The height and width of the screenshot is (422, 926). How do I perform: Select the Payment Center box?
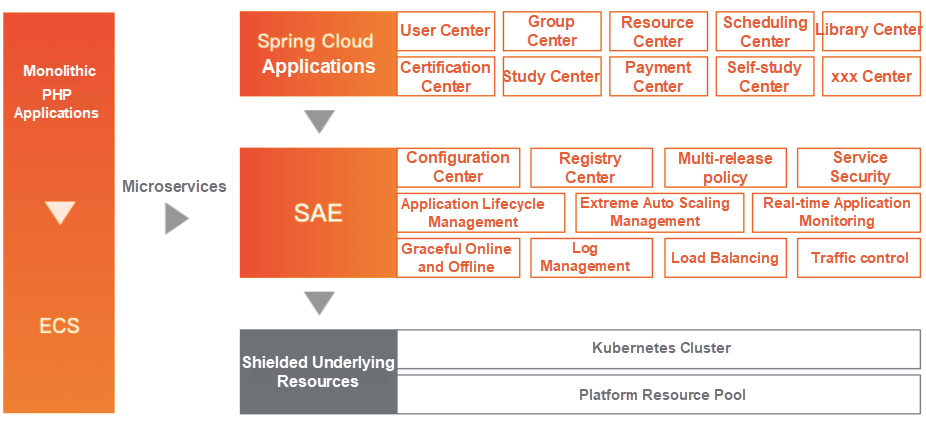658,76
